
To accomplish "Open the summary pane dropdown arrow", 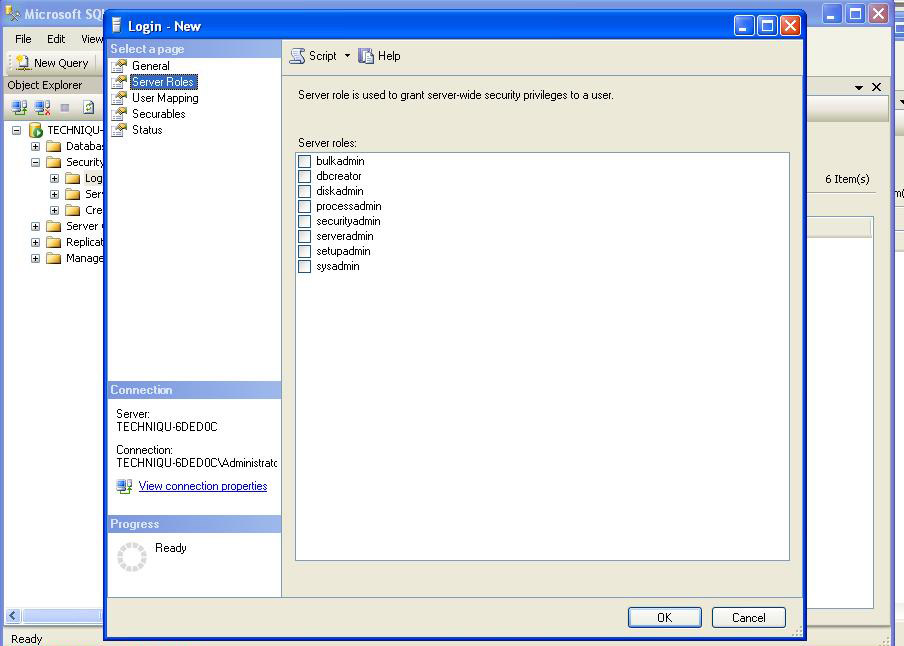I will point(859,88).
